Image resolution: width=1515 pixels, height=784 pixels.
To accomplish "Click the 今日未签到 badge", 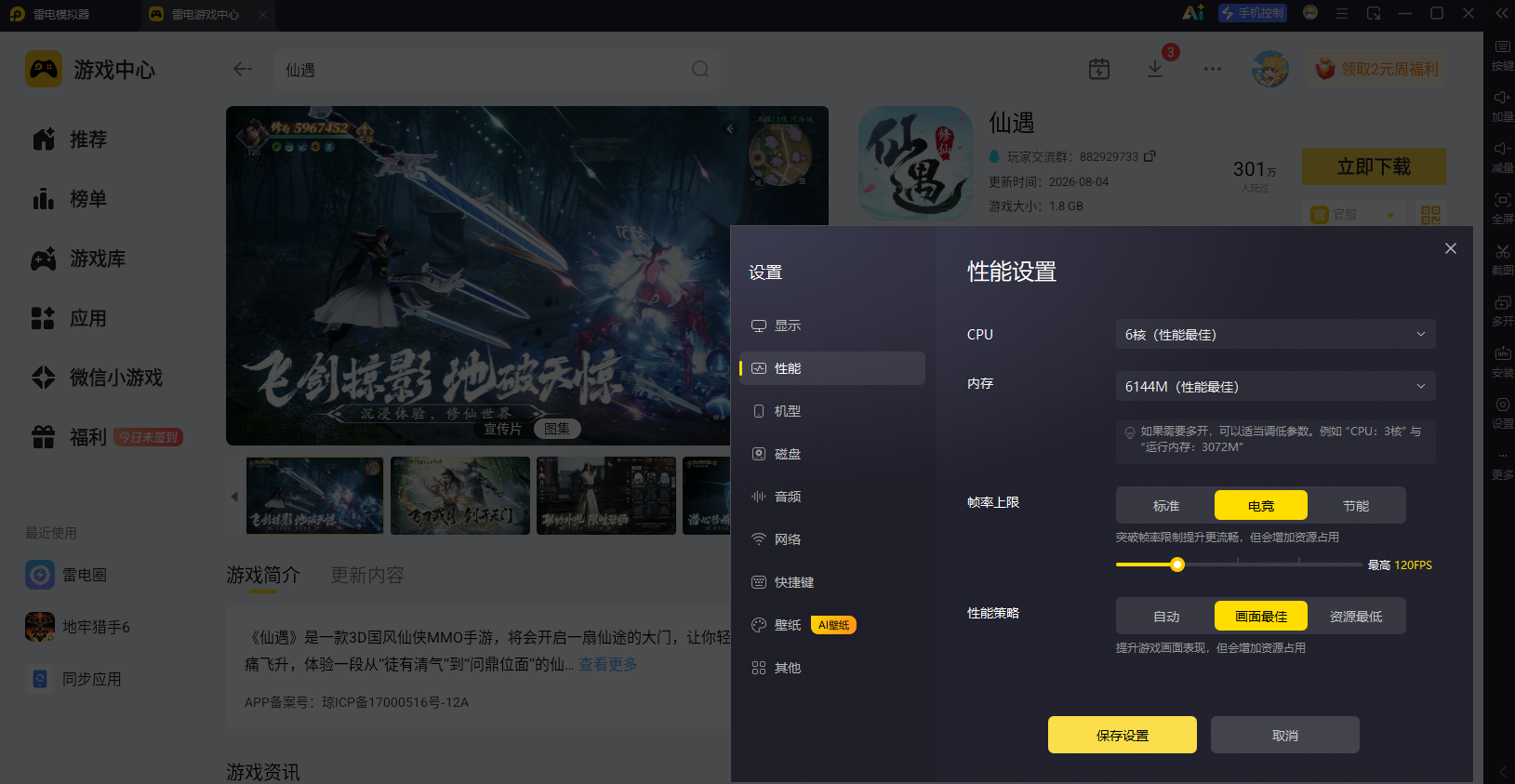I will [x=148, y=437].
